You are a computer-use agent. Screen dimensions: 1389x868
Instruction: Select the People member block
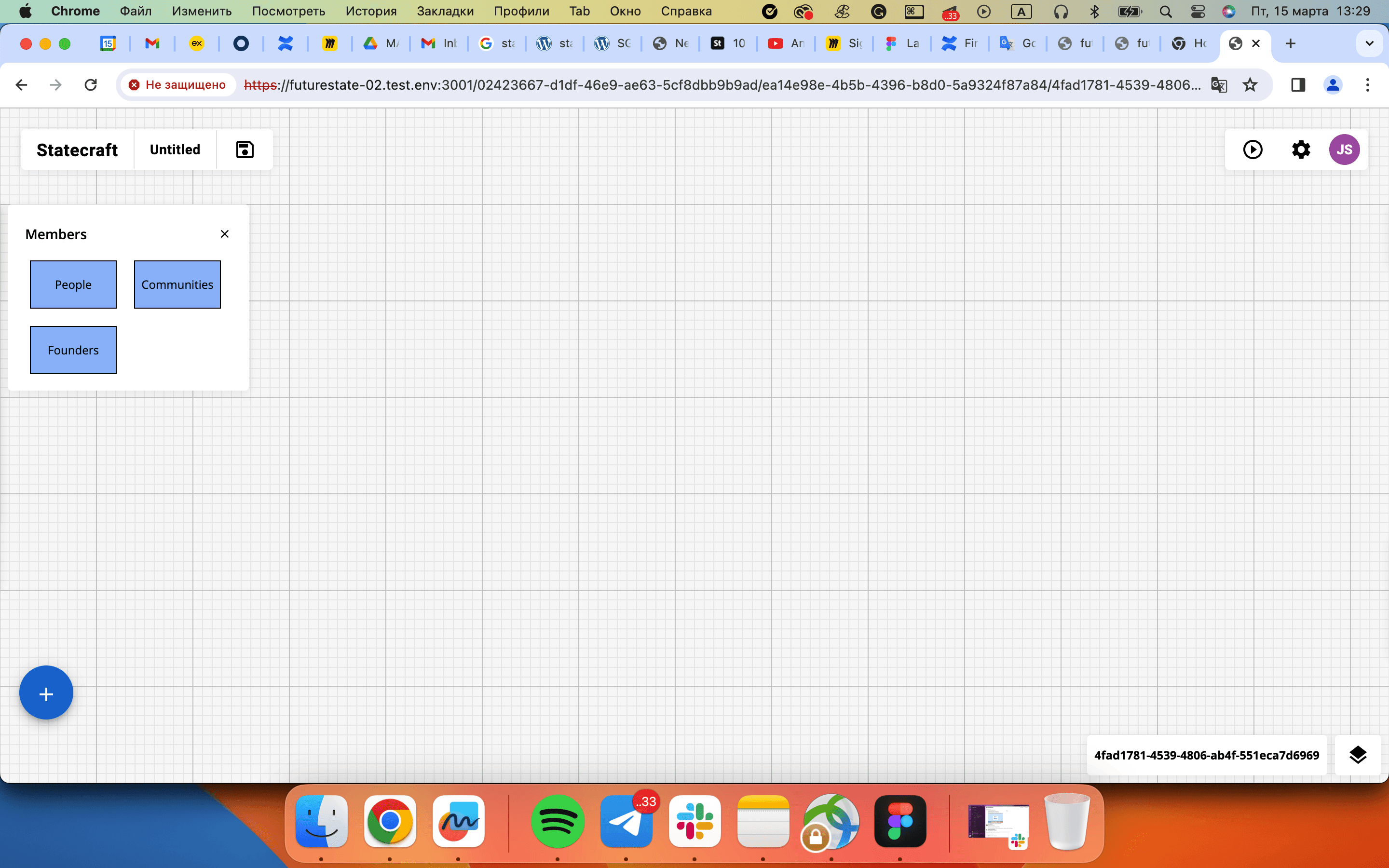click(x=73, y=285)
